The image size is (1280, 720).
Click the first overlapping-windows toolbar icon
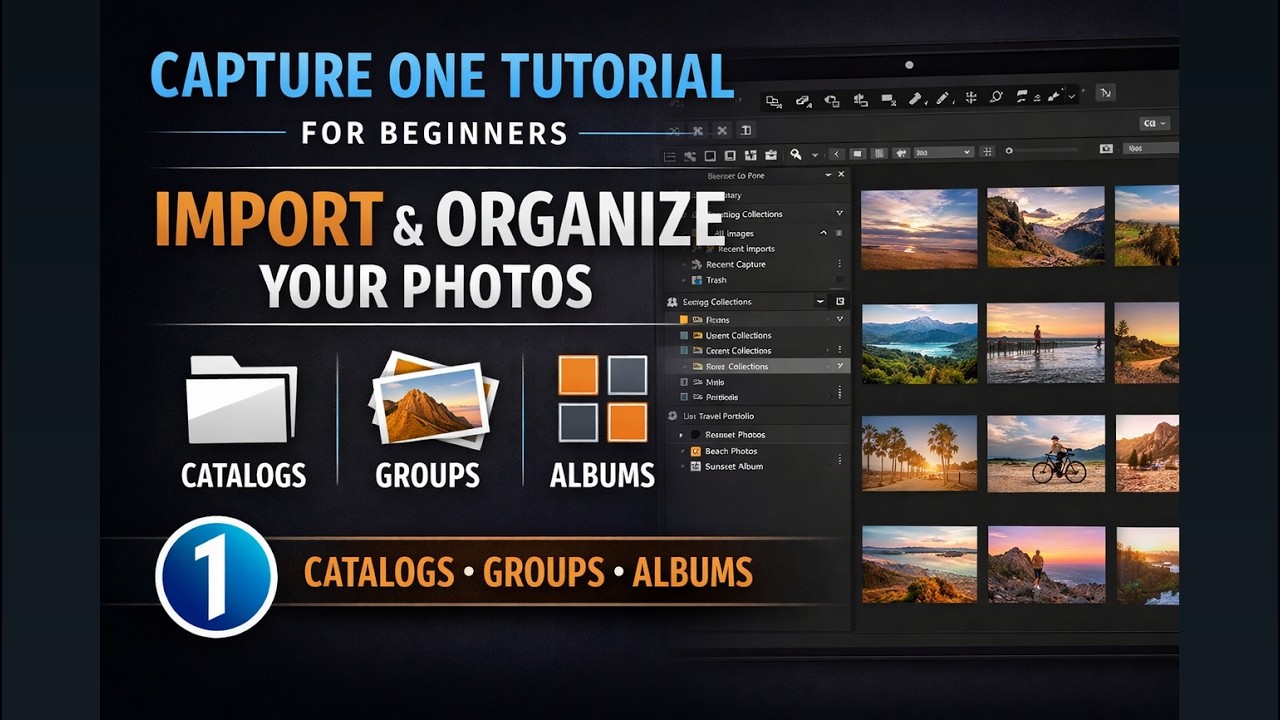(x=774, y=101)
